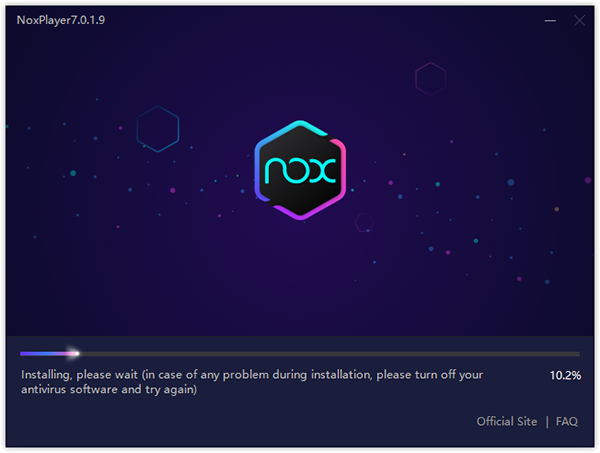Click the separator between Official Site and FAQ
Screen dimensions: 600x453
547,422
